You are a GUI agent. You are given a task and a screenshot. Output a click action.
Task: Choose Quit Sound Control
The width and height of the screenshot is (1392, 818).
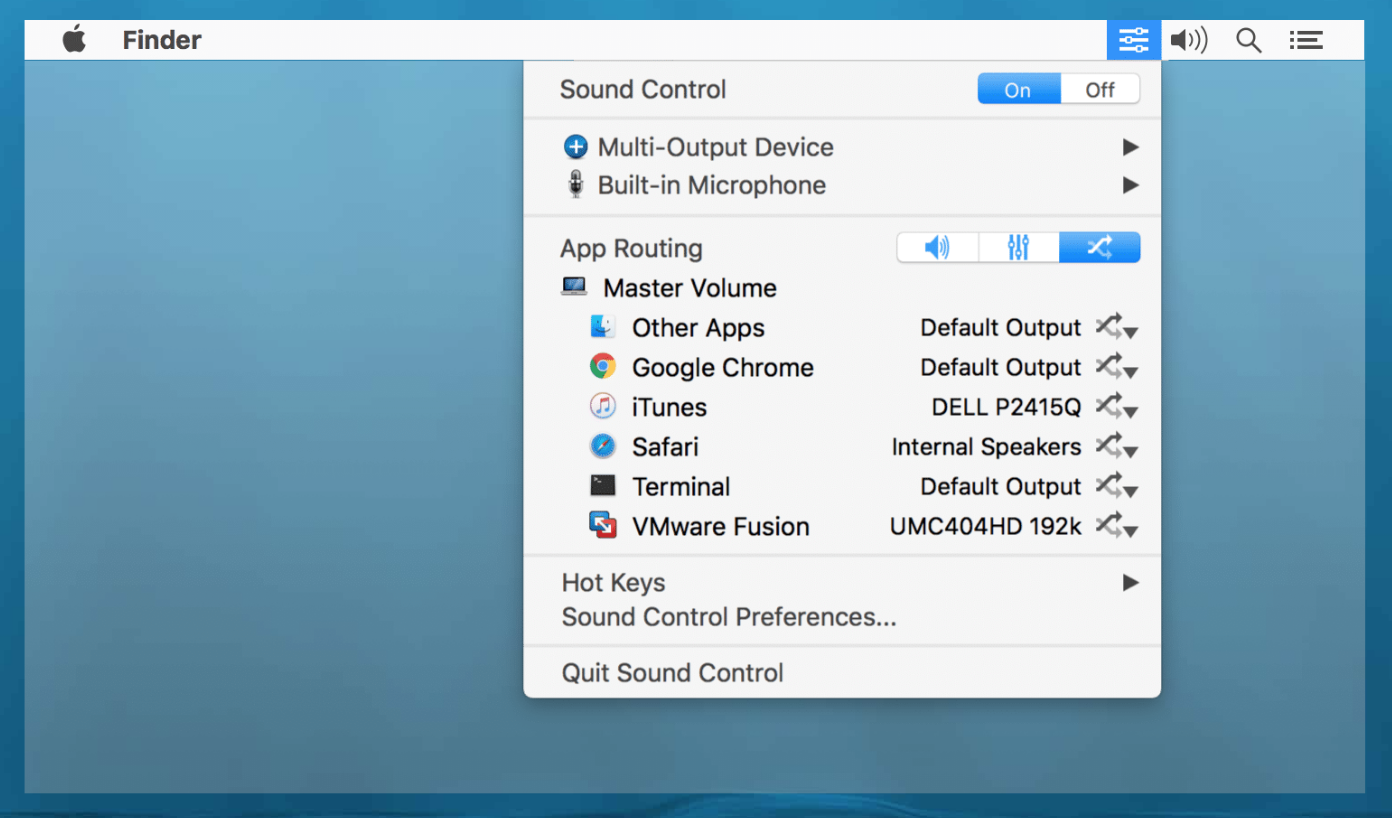[672, 673]
